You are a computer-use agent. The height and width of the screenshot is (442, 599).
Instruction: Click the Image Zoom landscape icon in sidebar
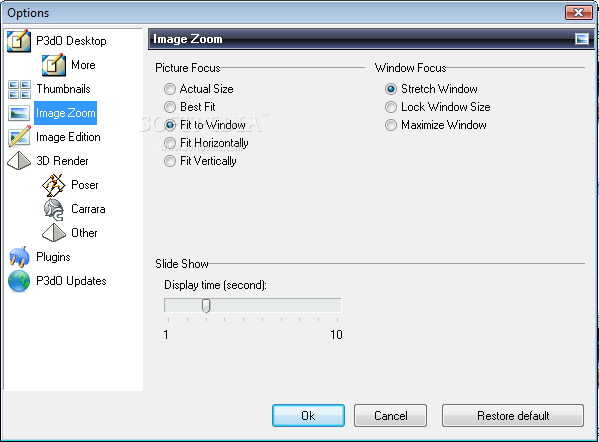coord(19,113)
